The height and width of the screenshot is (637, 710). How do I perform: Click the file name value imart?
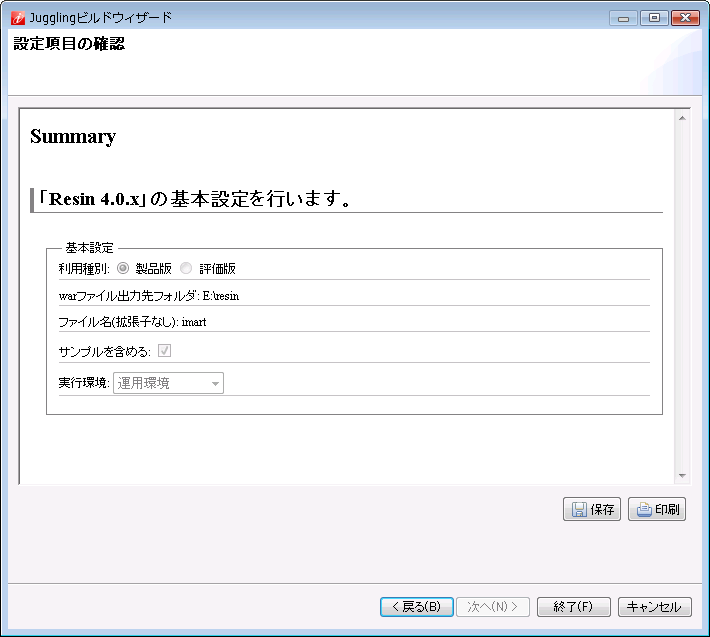point(194,322)
